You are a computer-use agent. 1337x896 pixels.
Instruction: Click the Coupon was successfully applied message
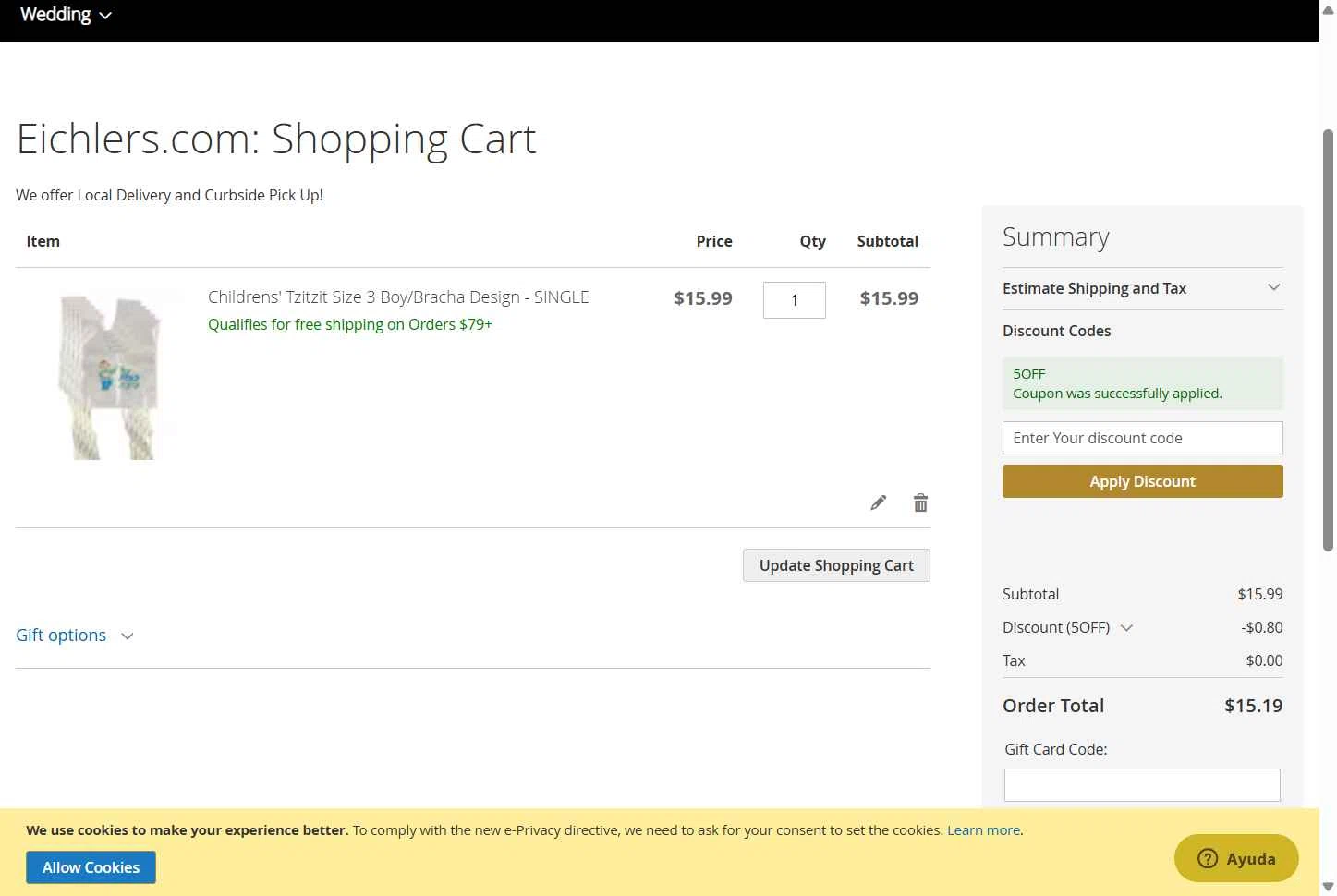(1117, 394)
